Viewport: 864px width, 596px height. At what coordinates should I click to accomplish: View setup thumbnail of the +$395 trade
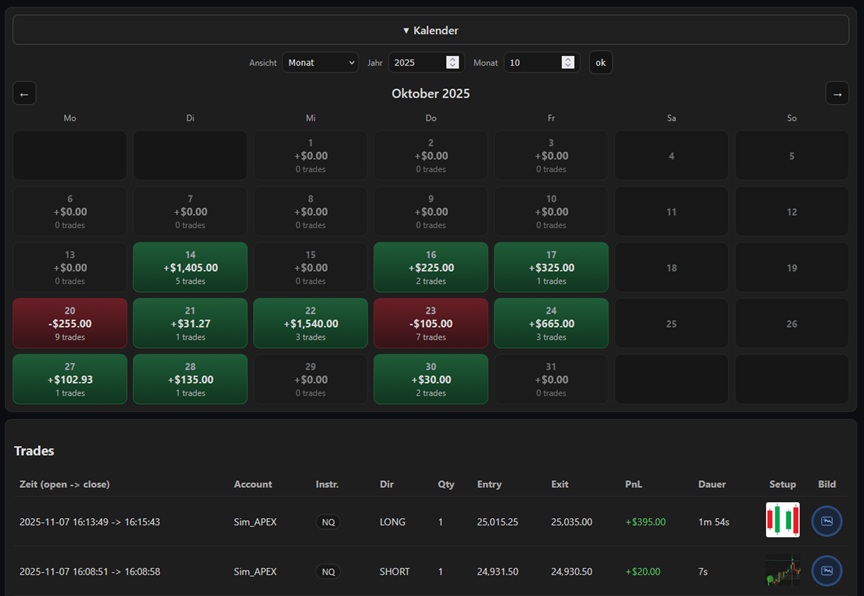click(x=783, y=521)
